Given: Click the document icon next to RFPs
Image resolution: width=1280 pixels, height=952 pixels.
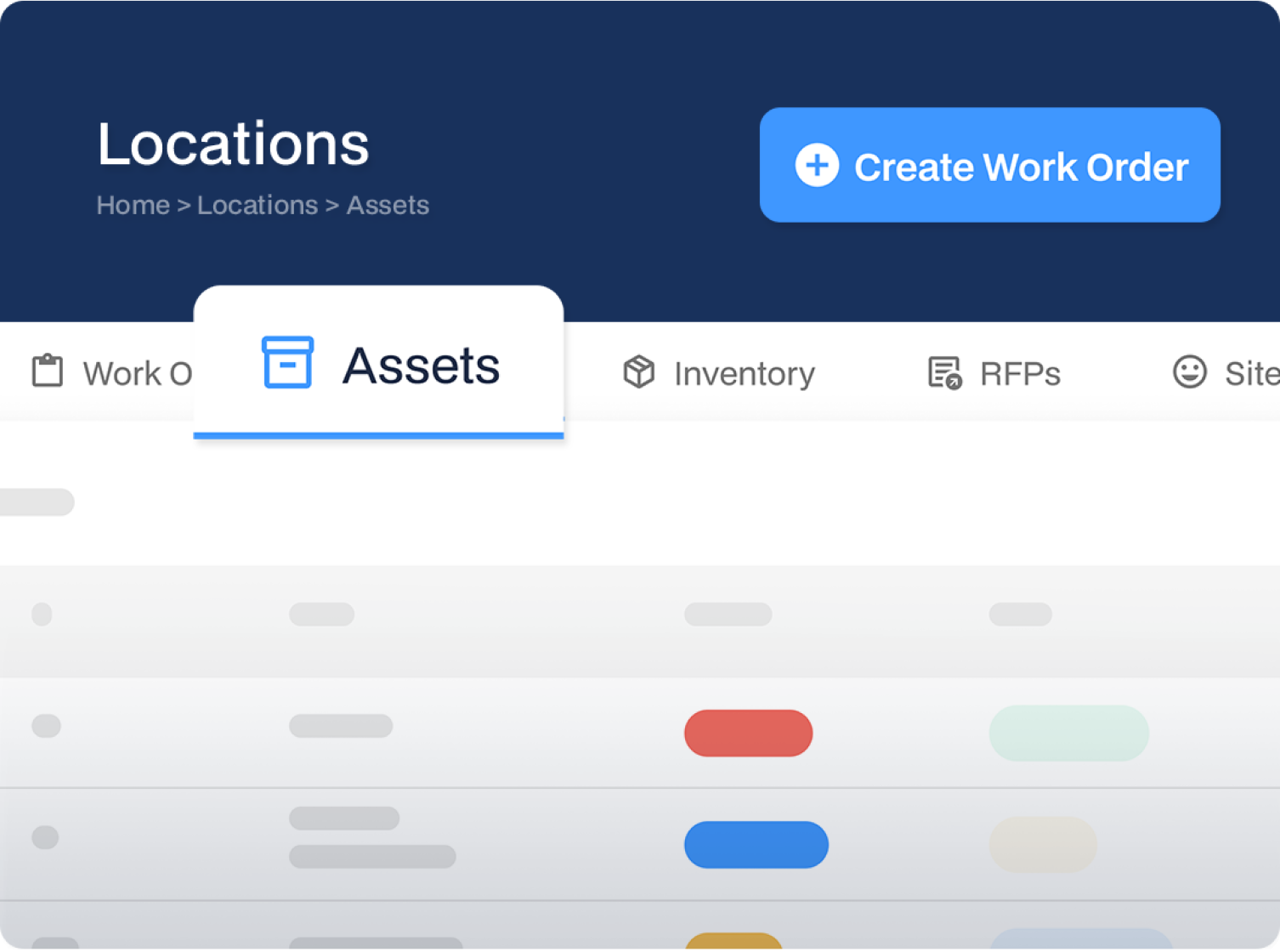Looking at the screenshot, I should 944,372.
